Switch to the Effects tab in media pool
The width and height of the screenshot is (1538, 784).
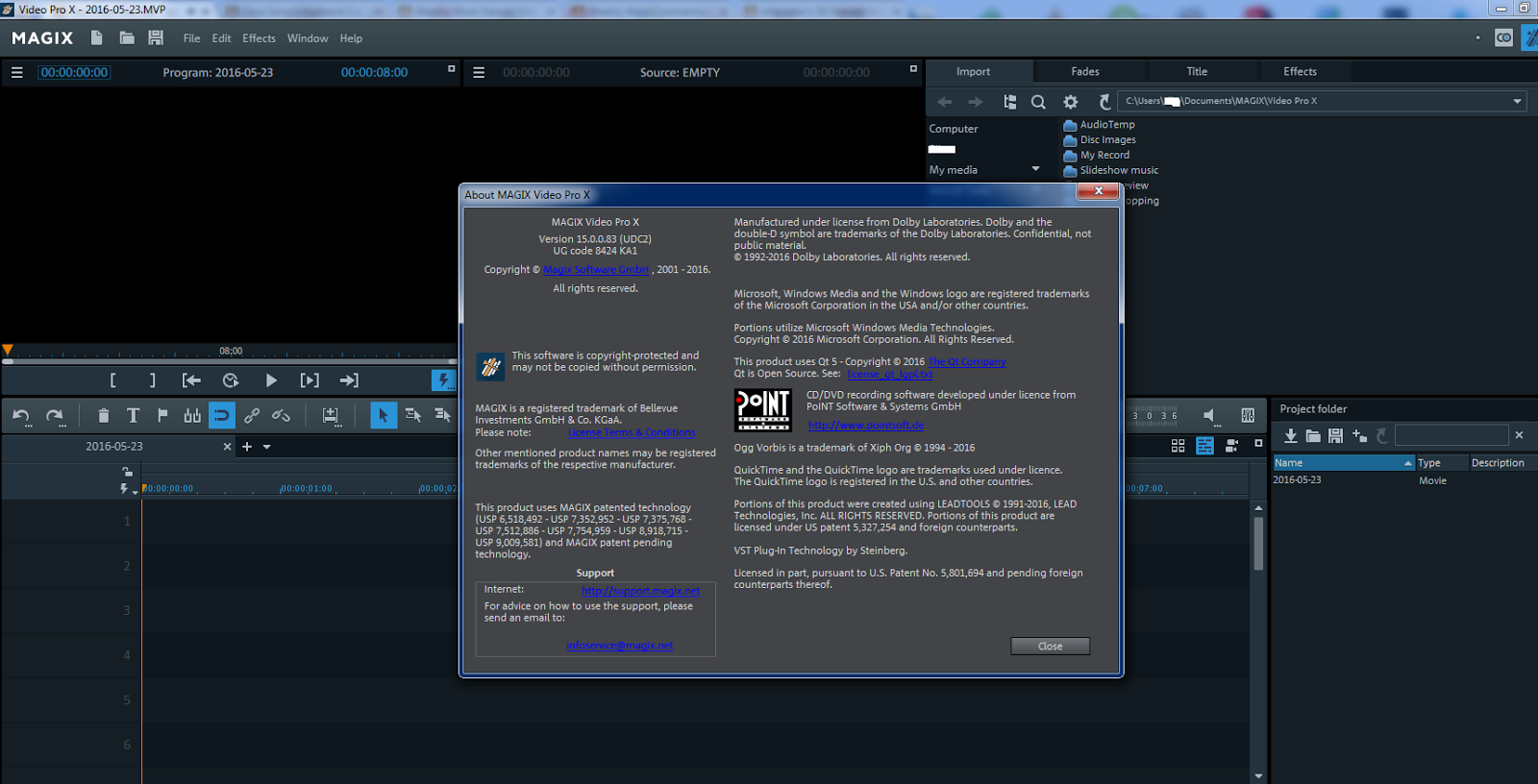1300,72
